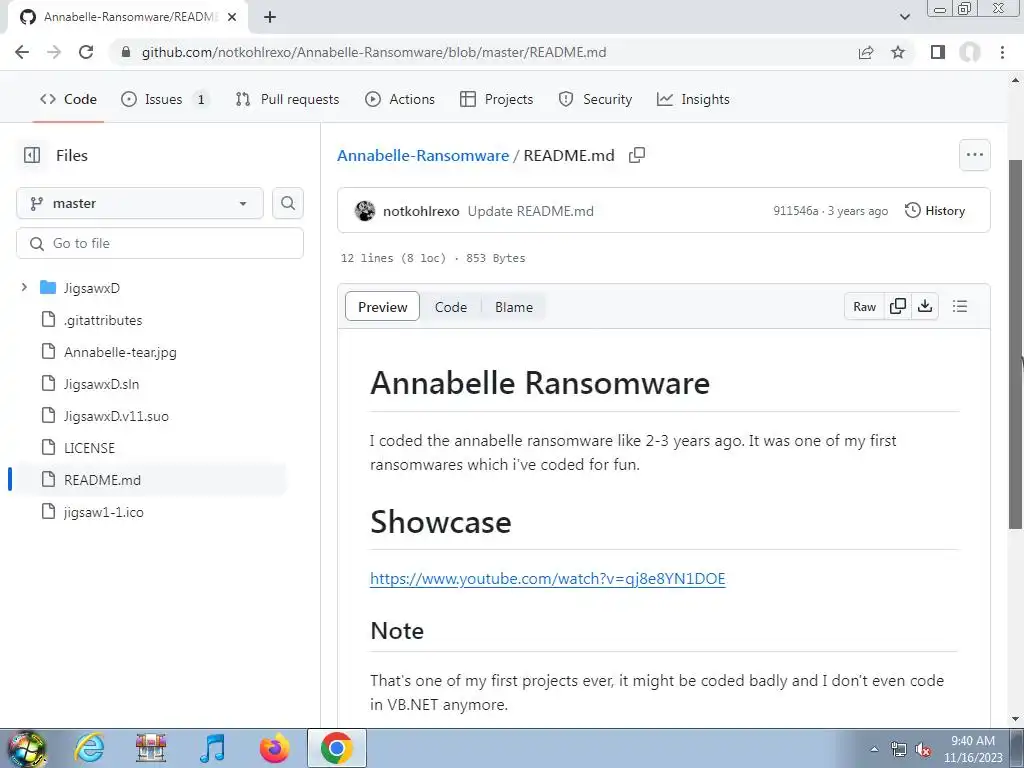Screen dimensions: 1024x768
Task: Launch Internet Explorer from taskbar
Action: click(89, 748)
